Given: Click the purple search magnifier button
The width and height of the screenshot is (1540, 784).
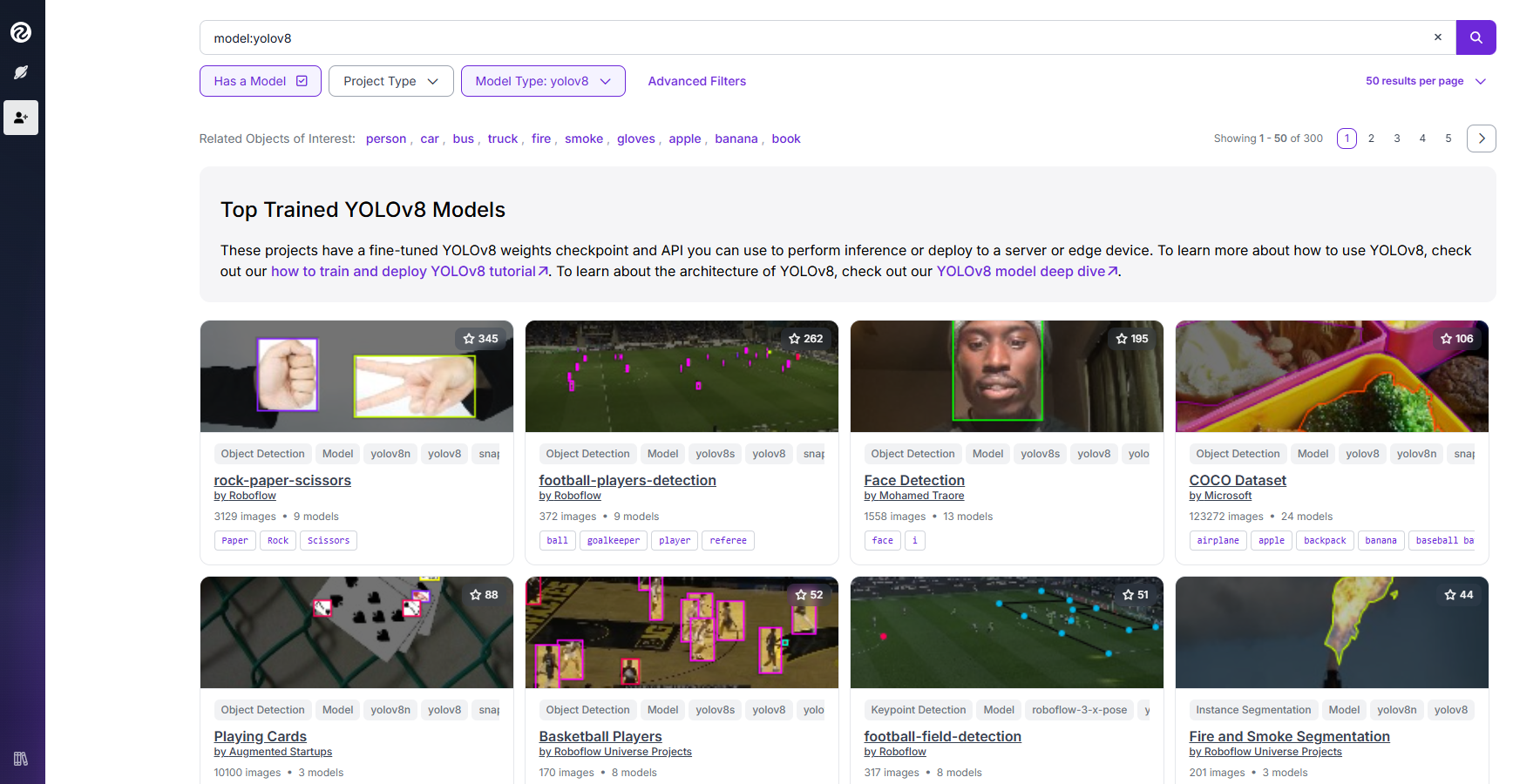Looking at the screenshot, I should coord(1476,37).
